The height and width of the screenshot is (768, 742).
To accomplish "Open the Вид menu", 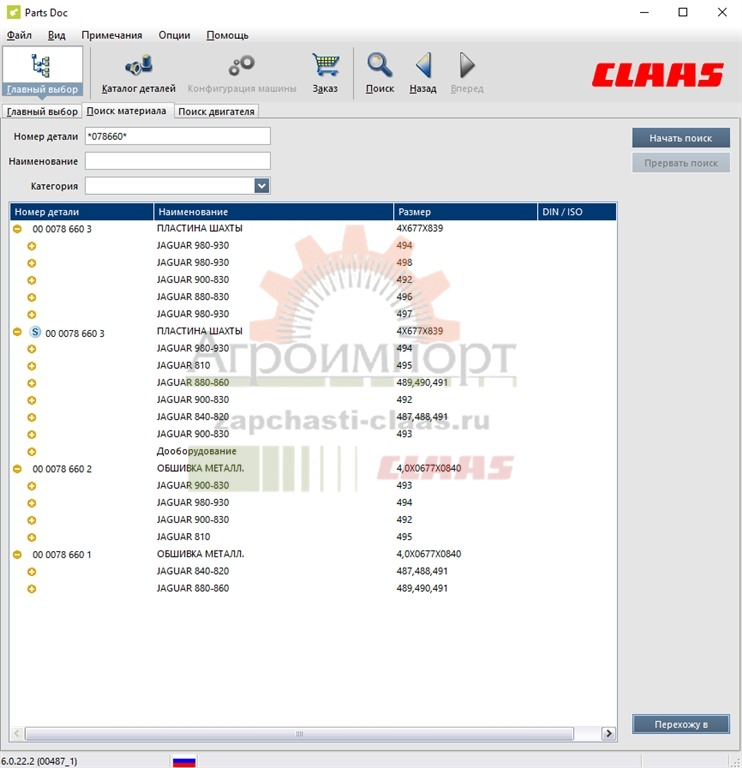I will 56,35.
